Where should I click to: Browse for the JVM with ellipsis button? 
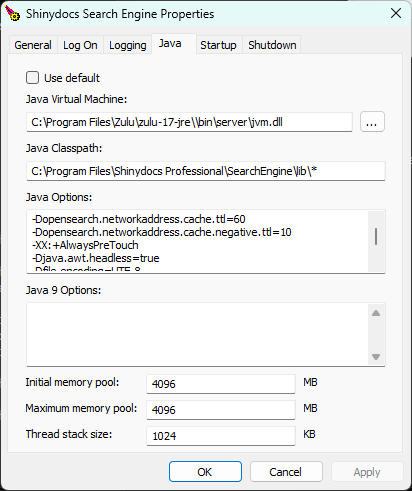(372, 122)
